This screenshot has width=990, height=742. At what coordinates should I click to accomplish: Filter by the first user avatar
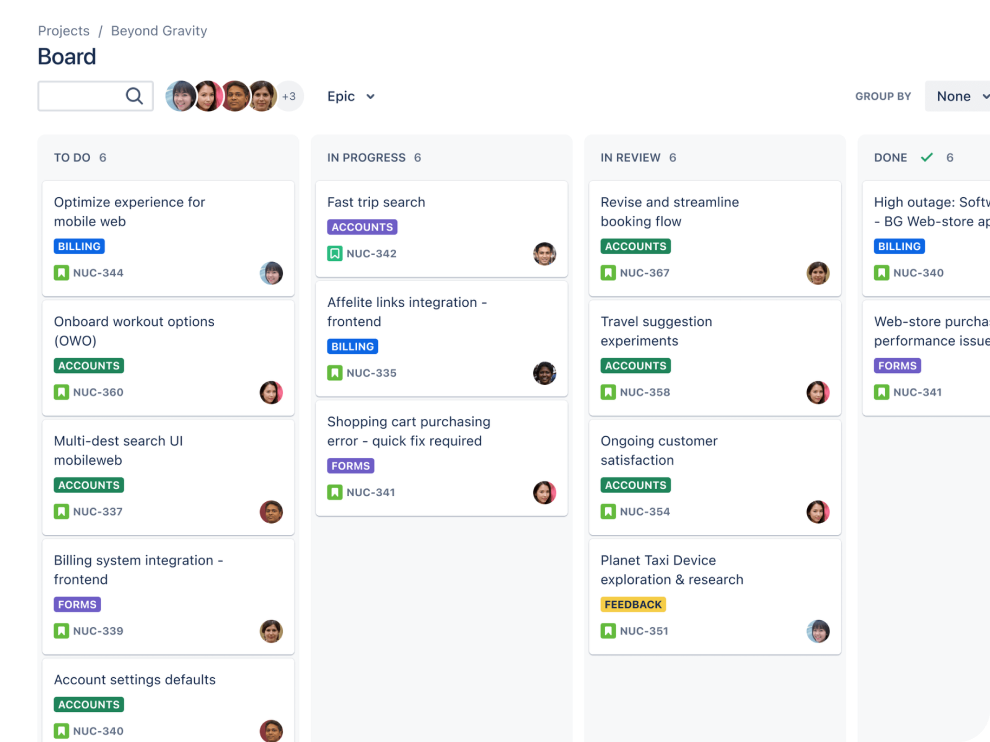pyautogui.click(x=181, y=96)
